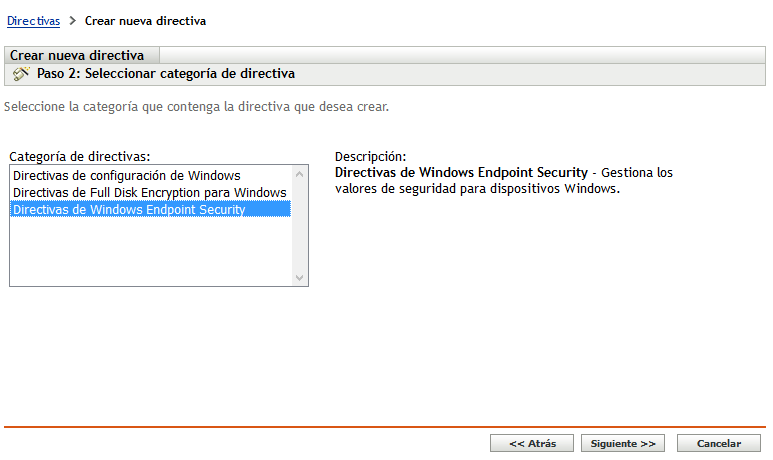Click the Categoría de directivas label
Screen dimensions: 773x460
click(x=80, y=157)
